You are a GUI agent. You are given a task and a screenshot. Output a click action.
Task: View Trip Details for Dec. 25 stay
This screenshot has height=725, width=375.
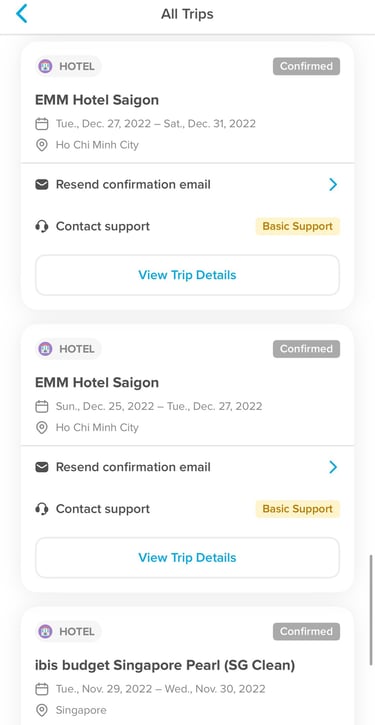pos(187,558)
